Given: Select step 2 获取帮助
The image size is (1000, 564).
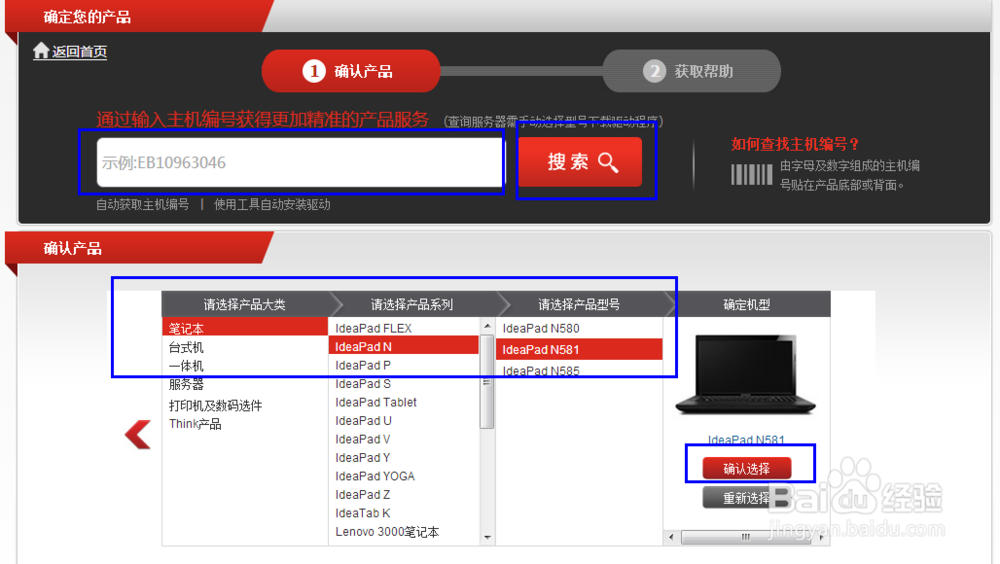Looking at the screenshot, I should 691,71.
